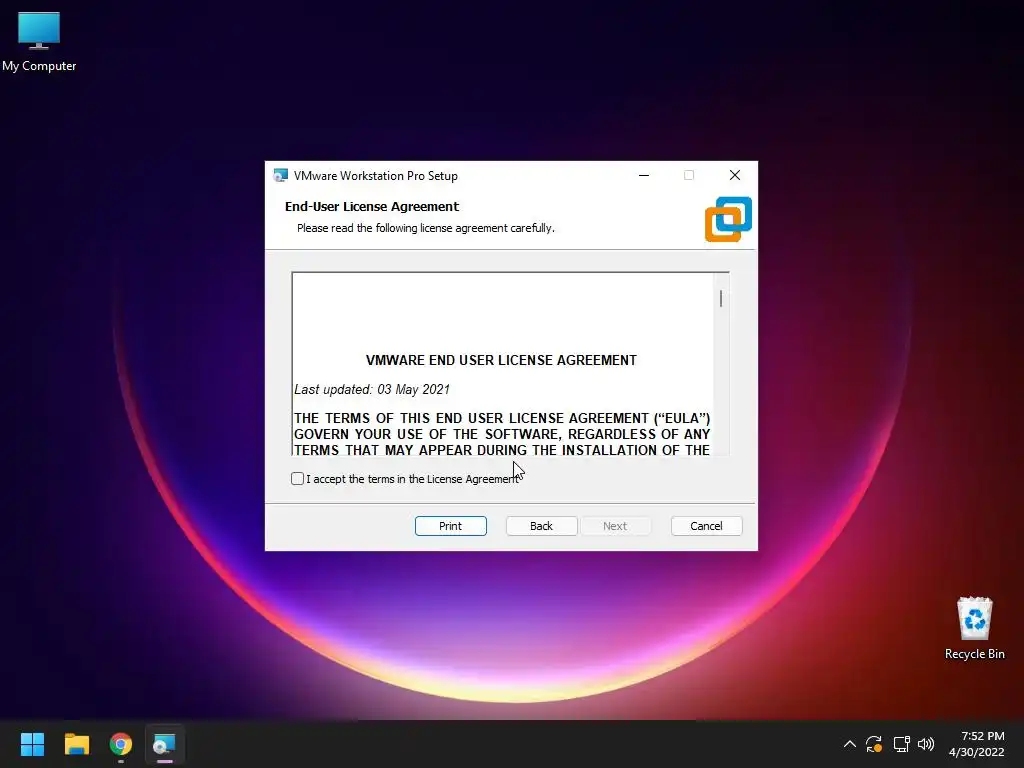The image size is (1024, 768).
Task: Click the license text scrollbar thumb
Action: tap(721, 298)
